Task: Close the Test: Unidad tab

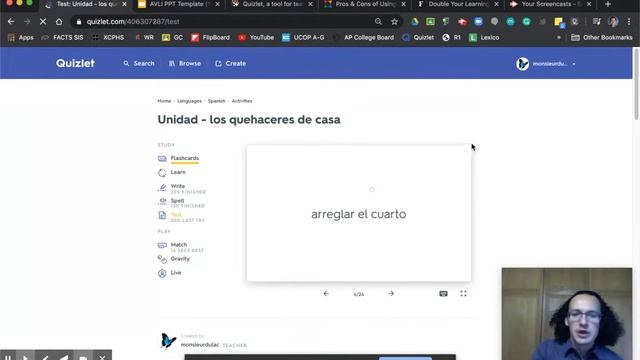Action: (x=124, y=4)
